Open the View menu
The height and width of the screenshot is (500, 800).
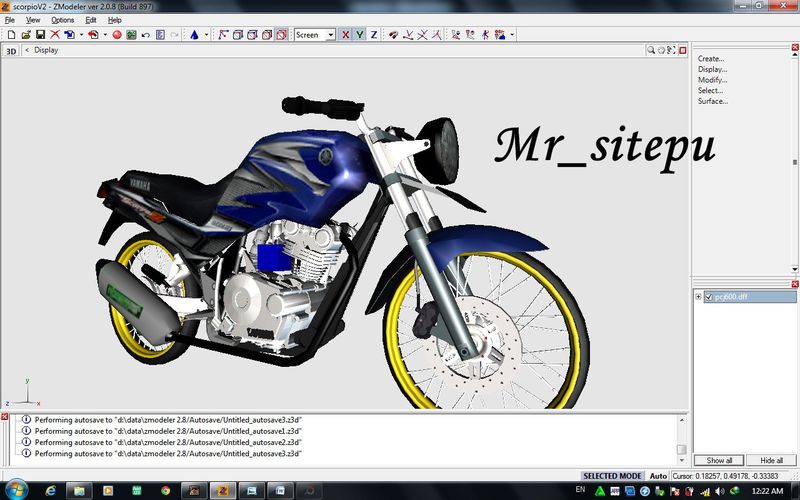(x=33, y=20)
